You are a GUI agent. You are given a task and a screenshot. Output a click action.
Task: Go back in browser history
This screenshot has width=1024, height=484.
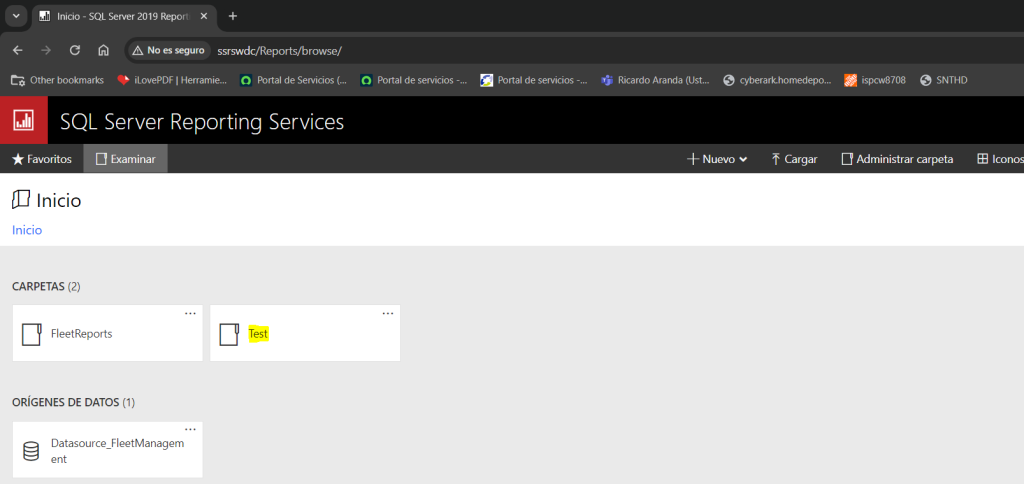tap(18, 50)
